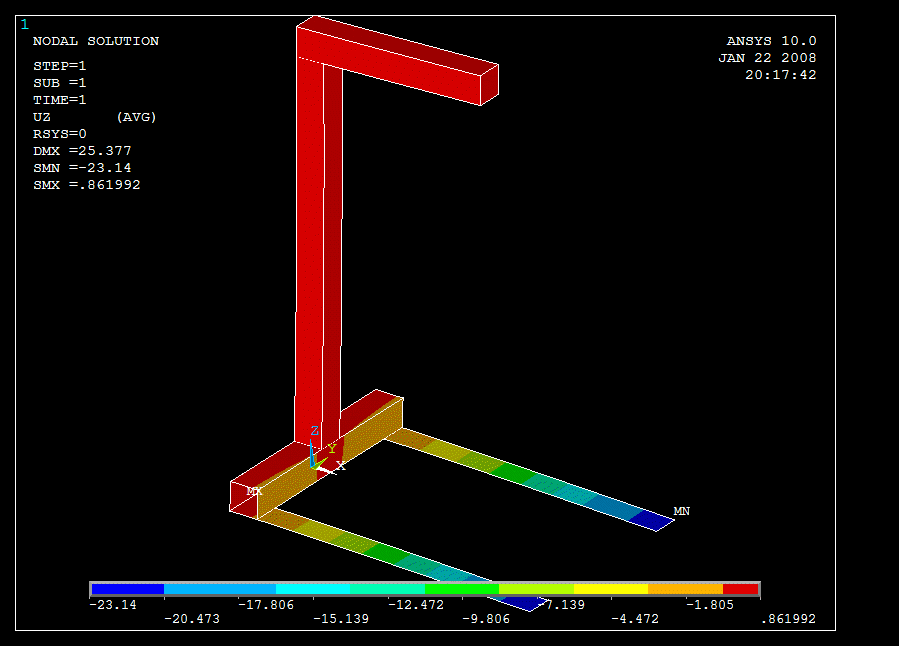Click the cyan legend color band

pos(313,589)
